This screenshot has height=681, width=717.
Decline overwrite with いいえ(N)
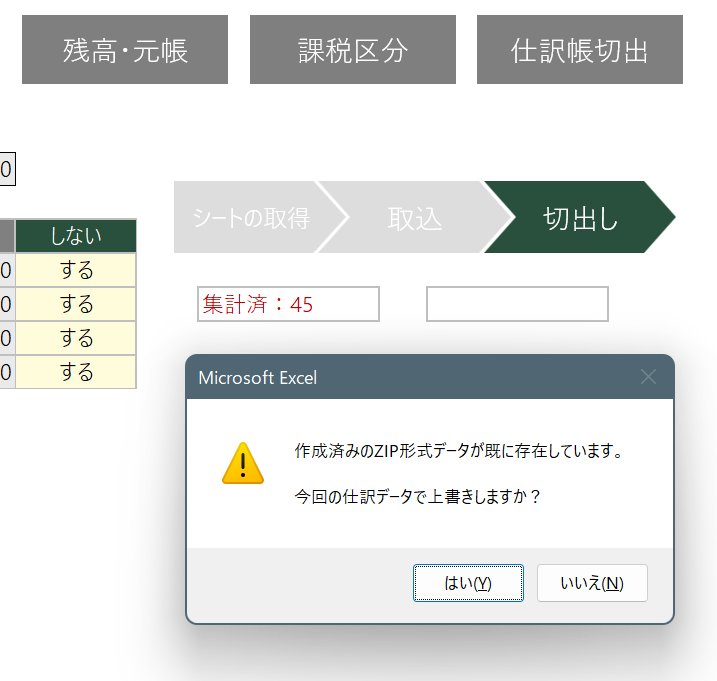[x=592, y=583]
